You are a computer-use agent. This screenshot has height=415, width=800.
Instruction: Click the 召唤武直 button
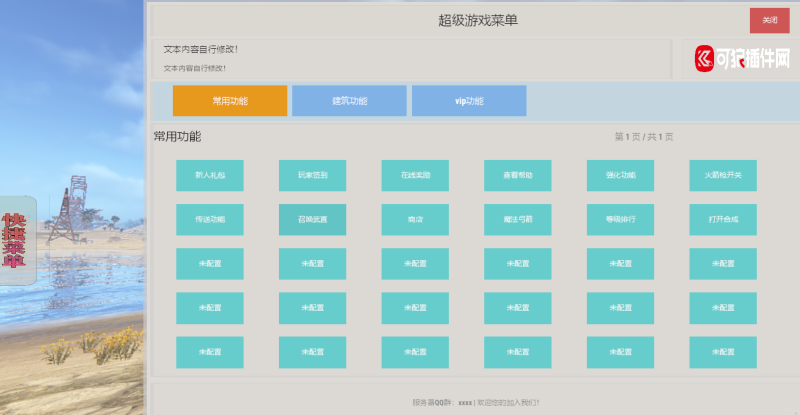312,219
